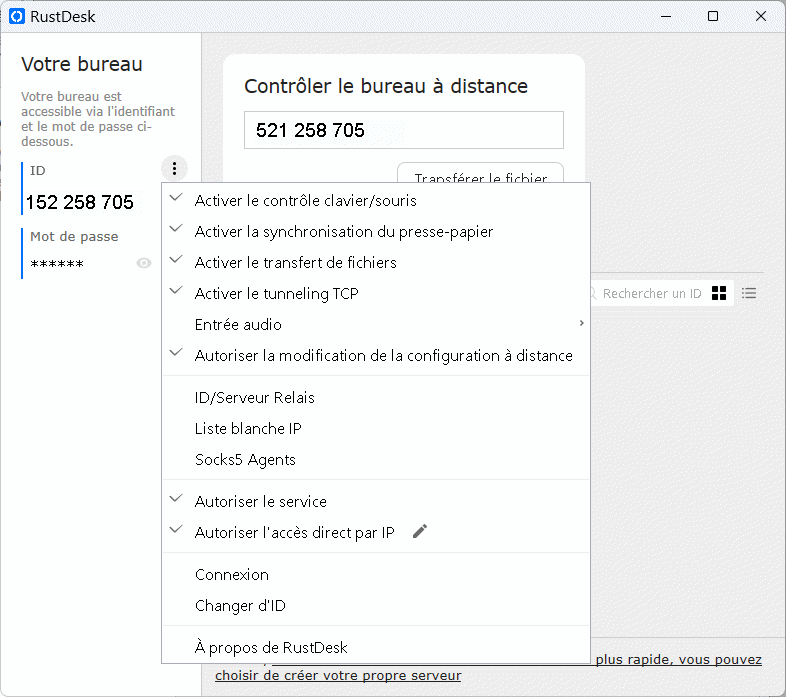Select Changer d'ID menu entry
Screen dimensions: 786x697
tap(376, 606)
